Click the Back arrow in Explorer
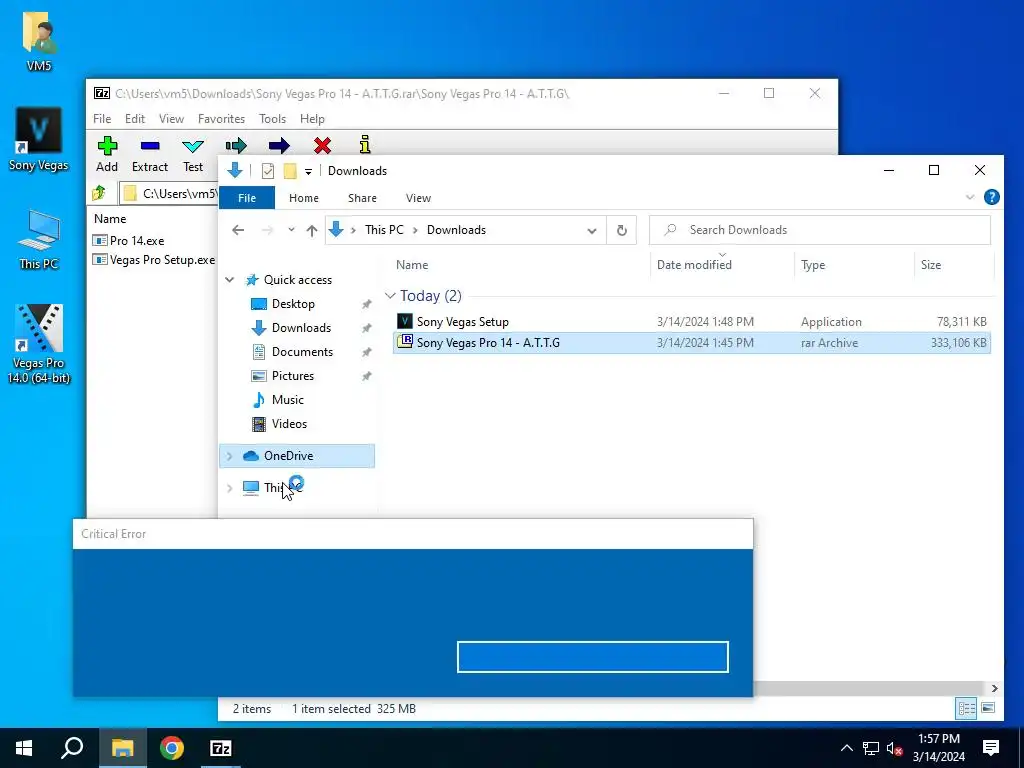The width and height of the screenshot is (1024, 768). (x=238, y=230)
